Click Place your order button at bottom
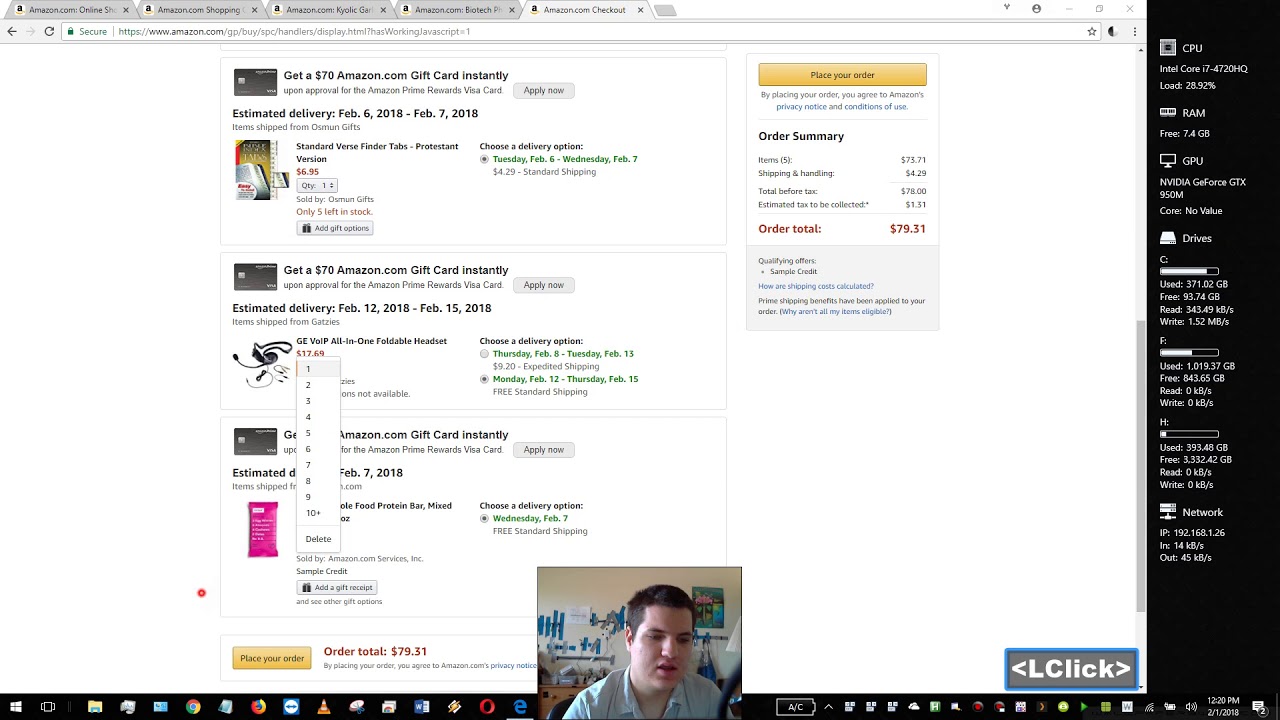Screen dimensions: 1280x720 click(x=272, y=658)
